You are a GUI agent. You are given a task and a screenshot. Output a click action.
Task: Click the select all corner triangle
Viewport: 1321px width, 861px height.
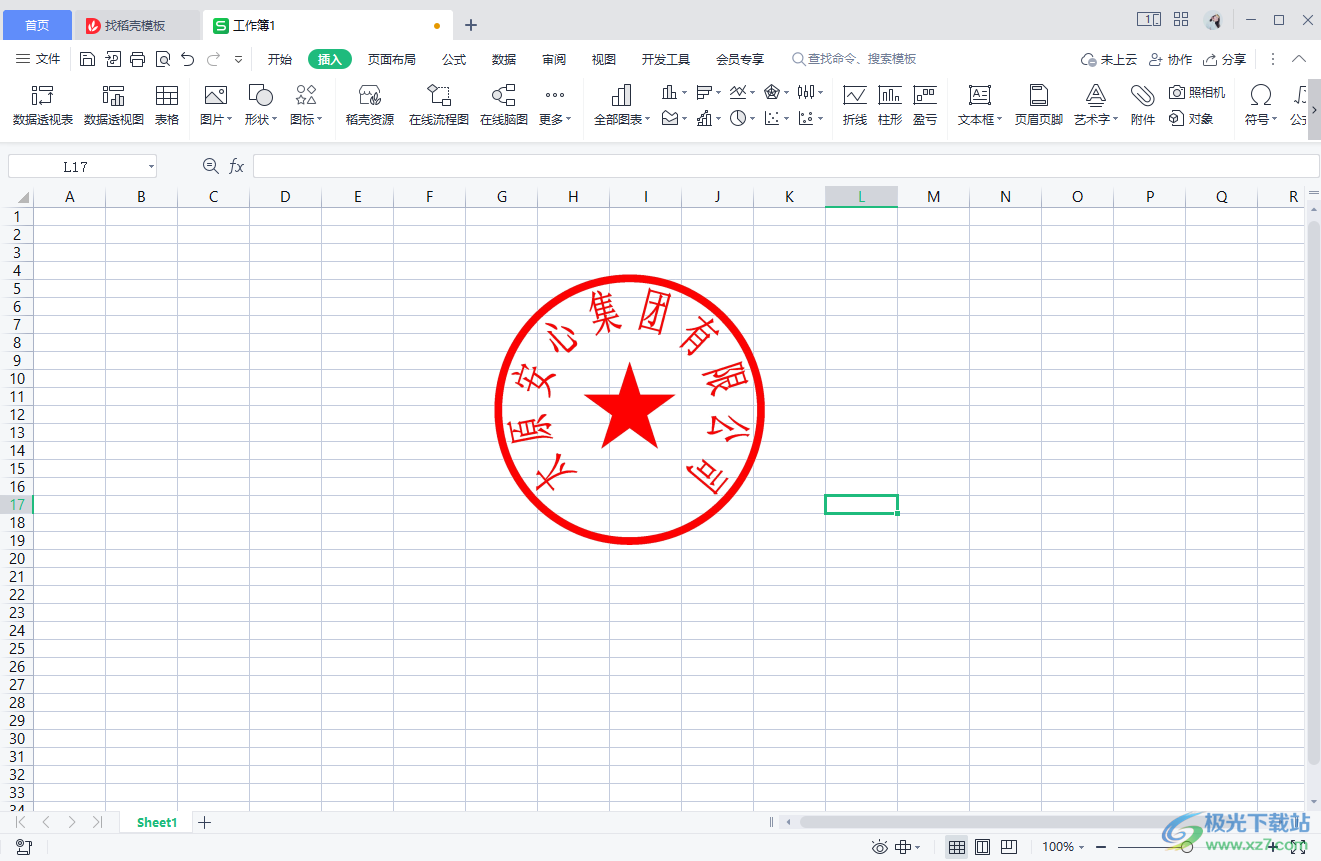[x=22, y=197]
